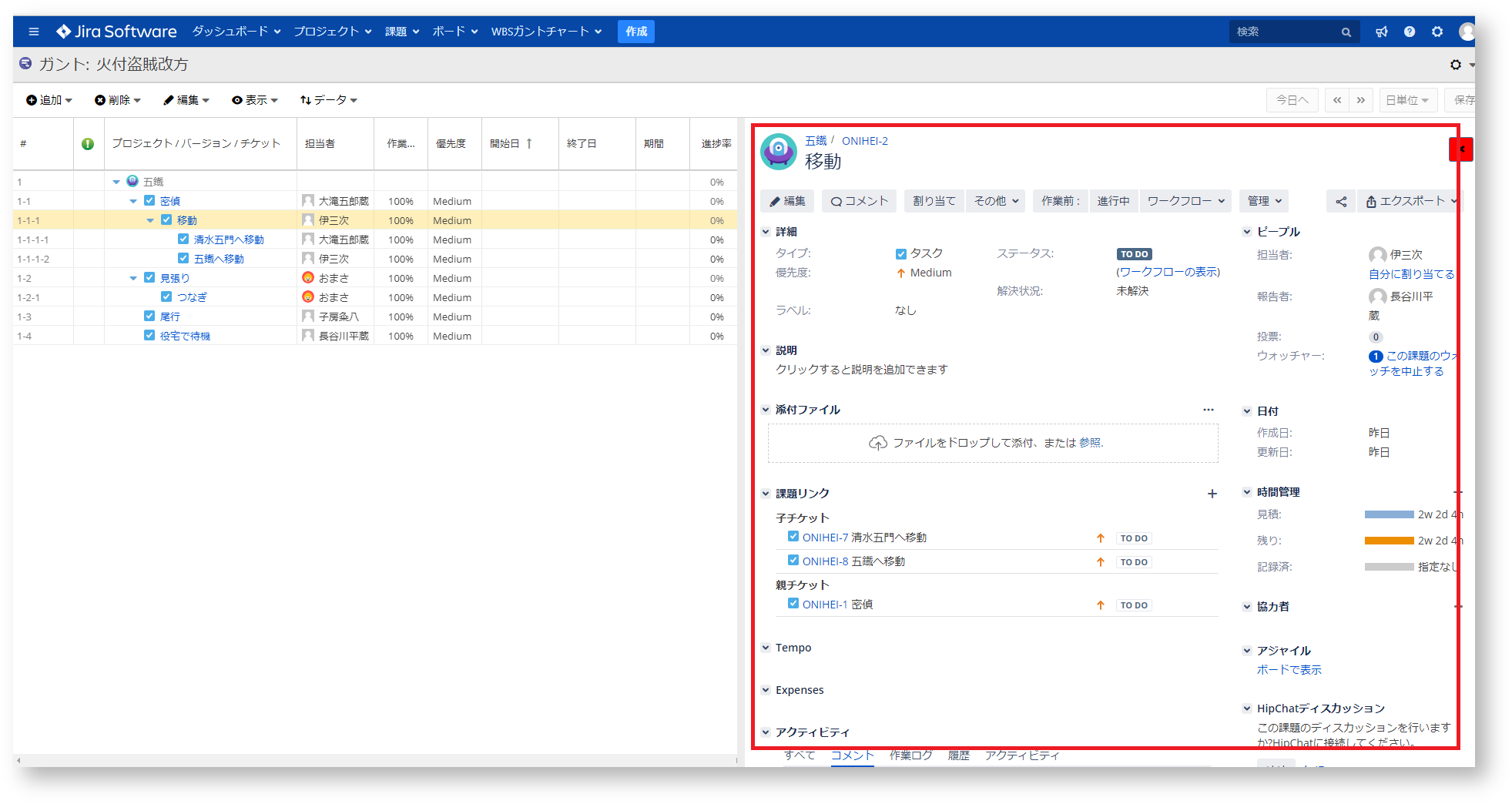Viewport: 1512px width, 804px height.
Task: Open the help question mark icon
Action: (x=1409, y=32)
